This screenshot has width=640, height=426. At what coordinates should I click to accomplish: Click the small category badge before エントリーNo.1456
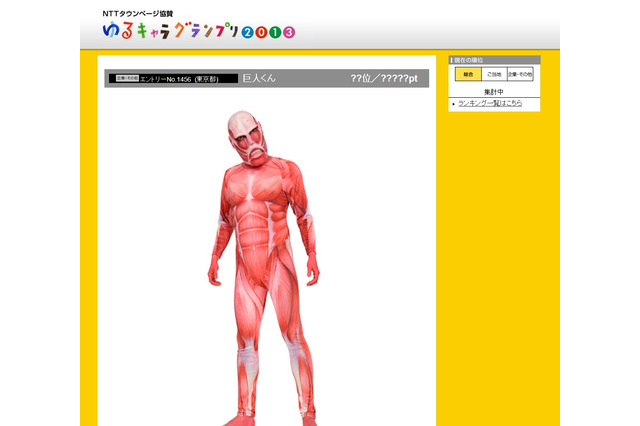click(124, 78)
